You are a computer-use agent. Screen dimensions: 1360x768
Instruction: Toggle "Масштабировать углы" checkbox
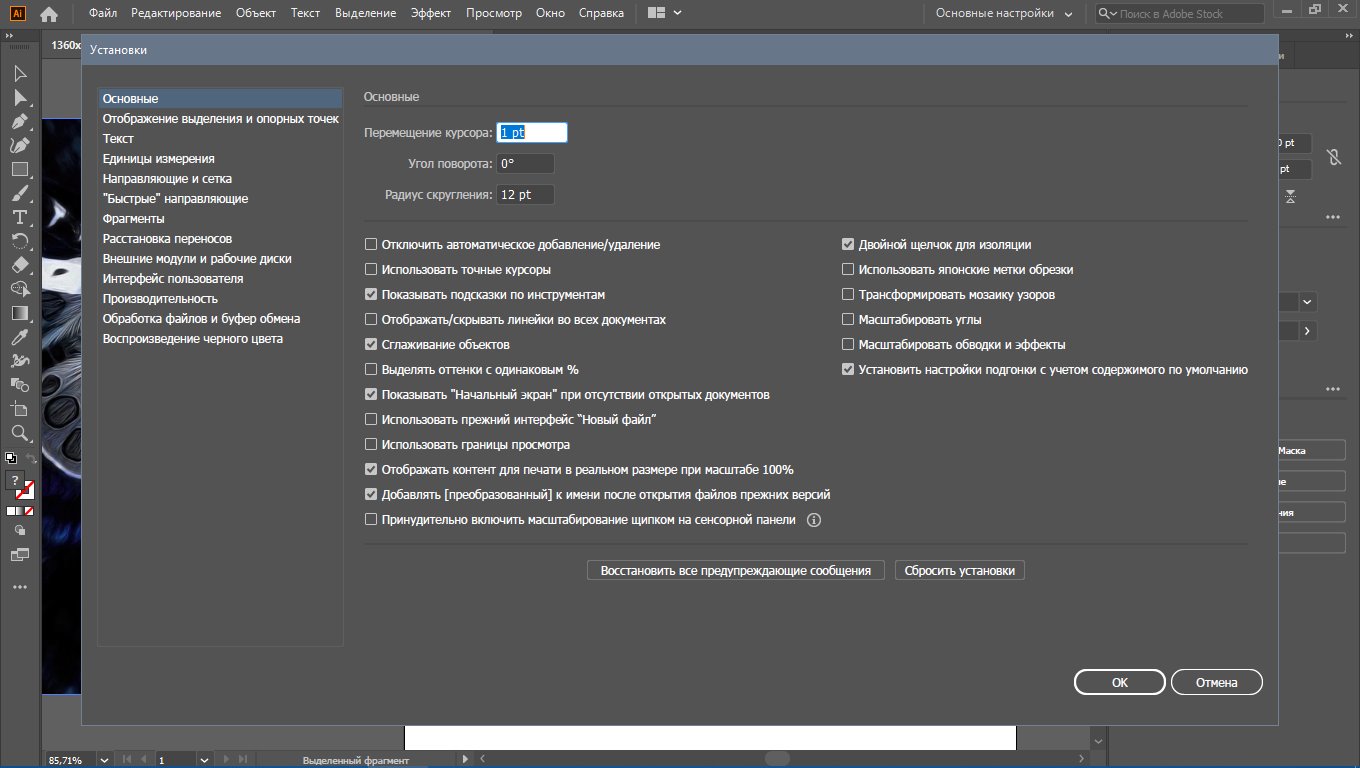point(848,320)
